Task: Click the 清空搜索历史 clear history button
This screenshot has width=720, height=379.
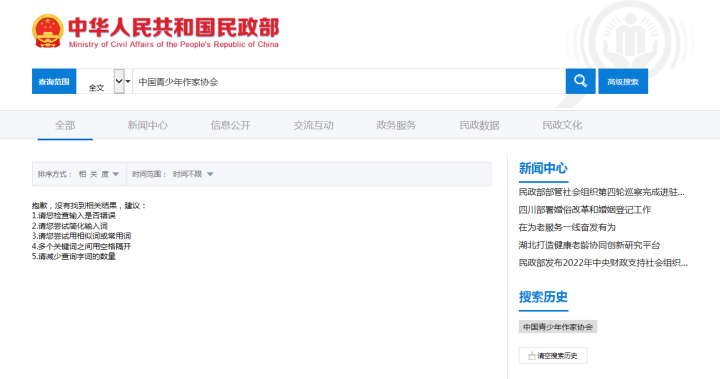Action: click(x=553, y=356)
